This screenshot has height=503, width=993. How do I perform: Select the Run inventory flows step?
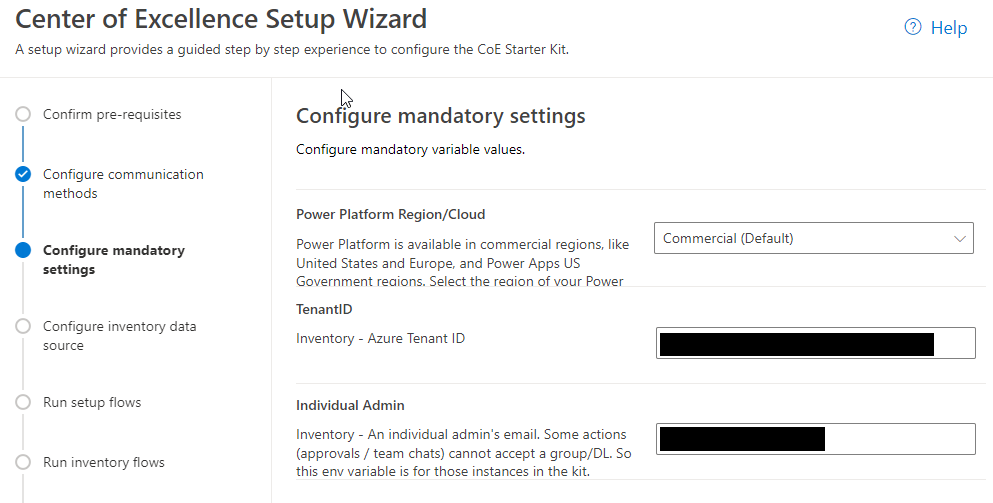click(104, 462)
